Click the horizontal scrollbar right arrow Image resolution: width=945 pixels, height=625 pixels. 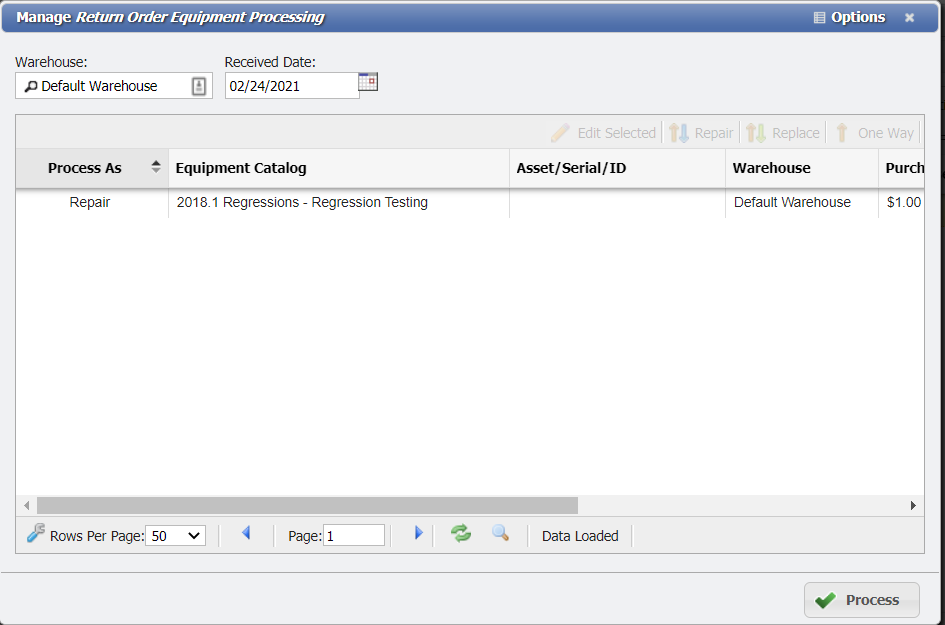pyautogui.click(x=912, y=505)
